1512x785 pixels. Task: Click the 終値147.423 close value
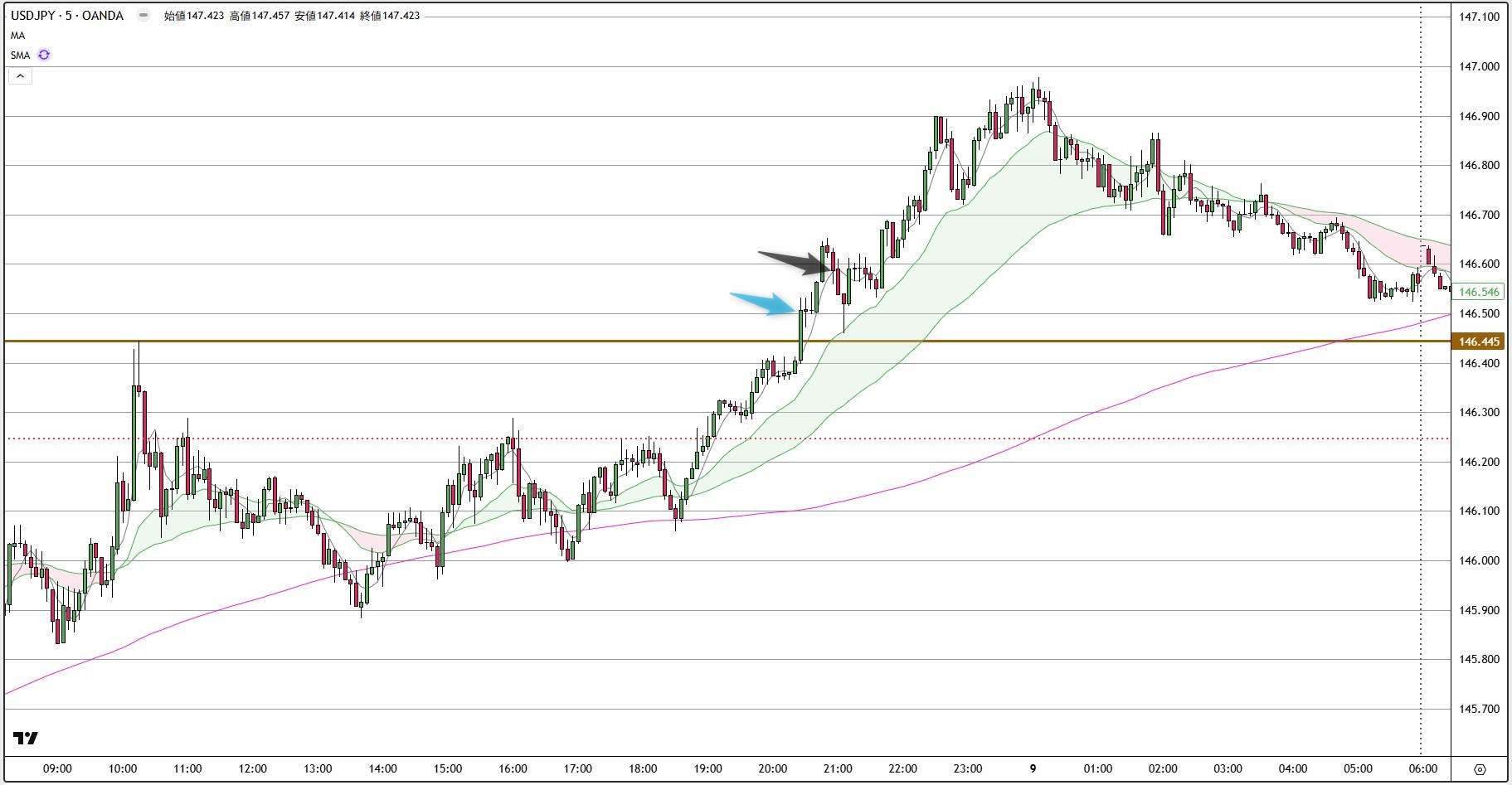click(x=390, y=16)
